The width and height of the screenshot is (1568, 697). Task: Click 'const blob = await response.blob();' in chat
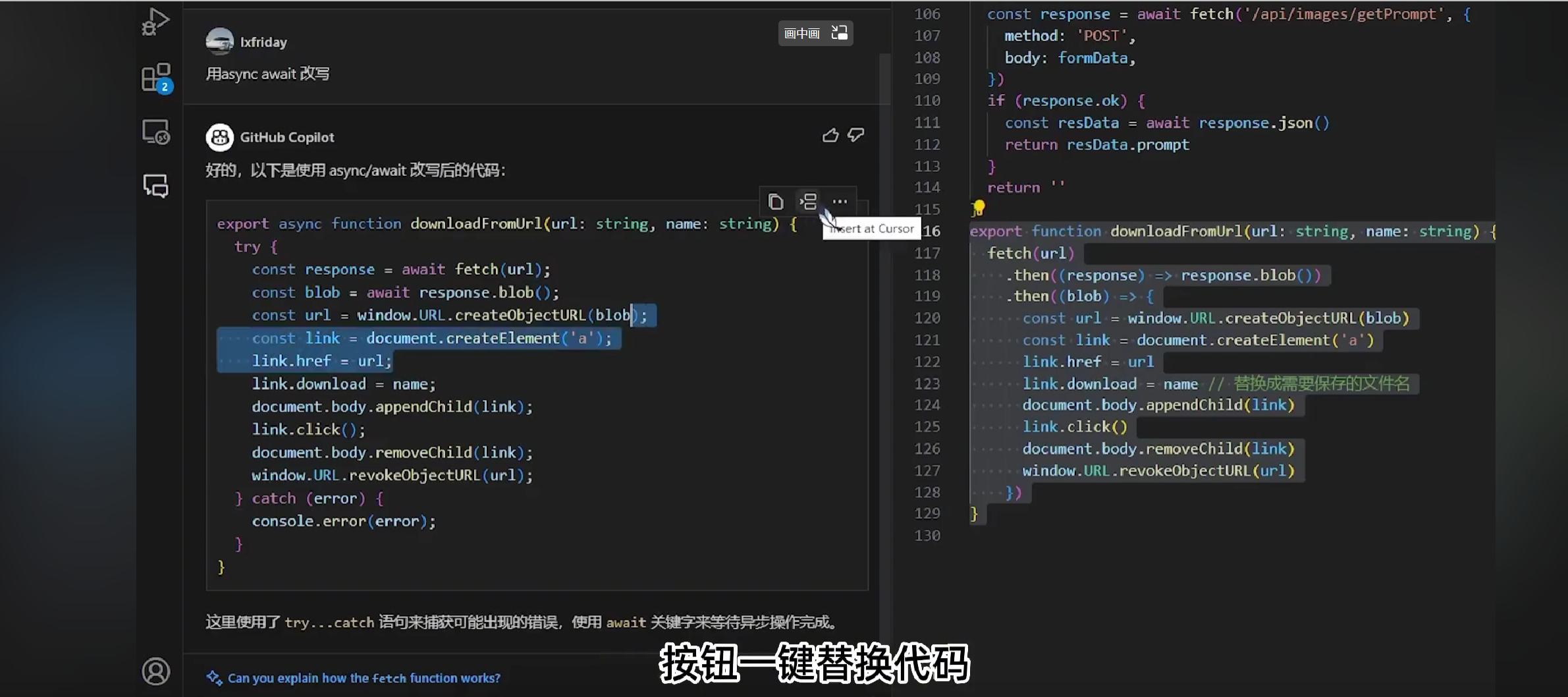click(405, 293)
